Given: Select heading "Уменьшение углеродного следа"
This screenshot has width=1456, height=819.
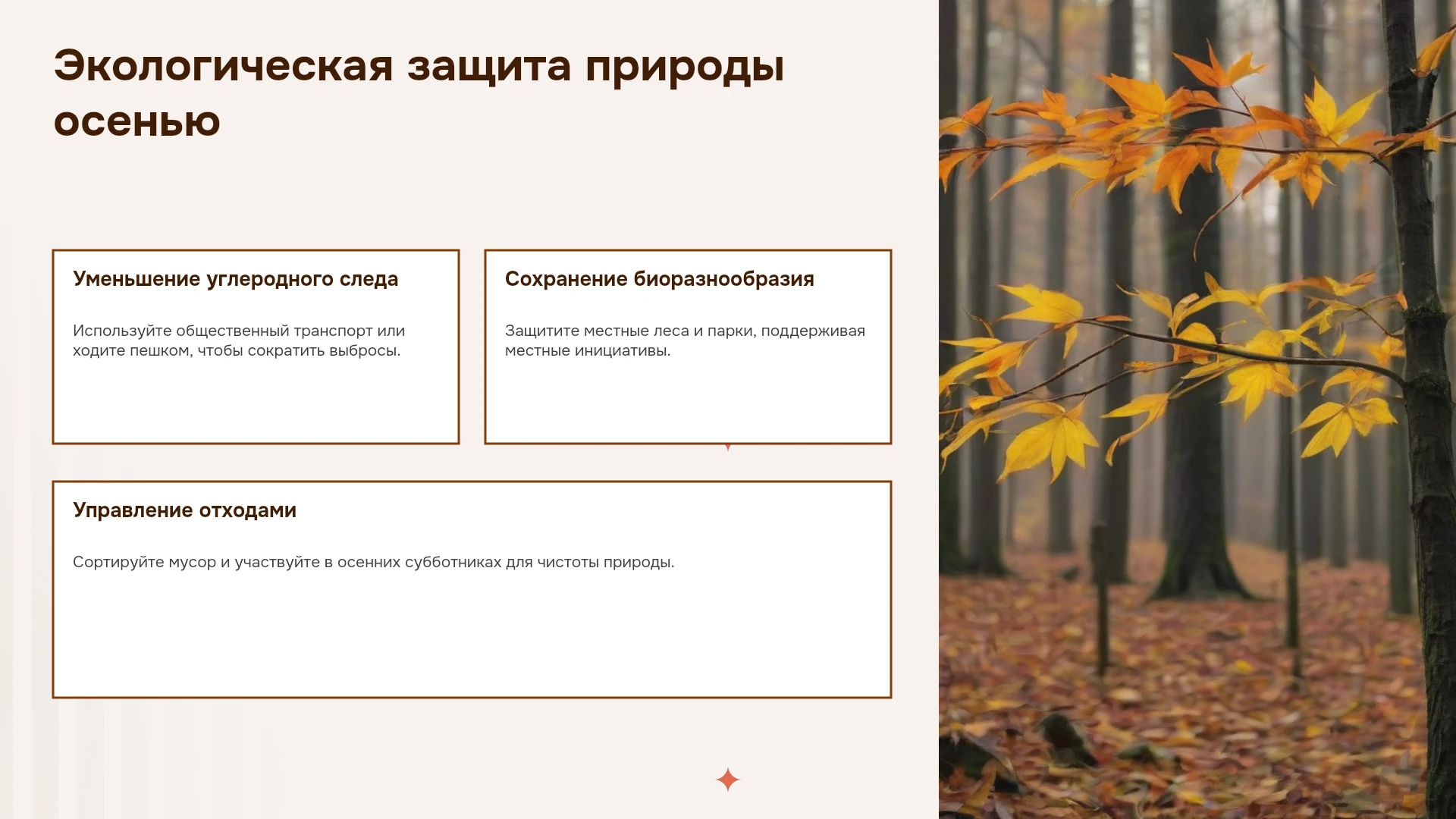Looking at the screenshot, I should tap(235, 279).
